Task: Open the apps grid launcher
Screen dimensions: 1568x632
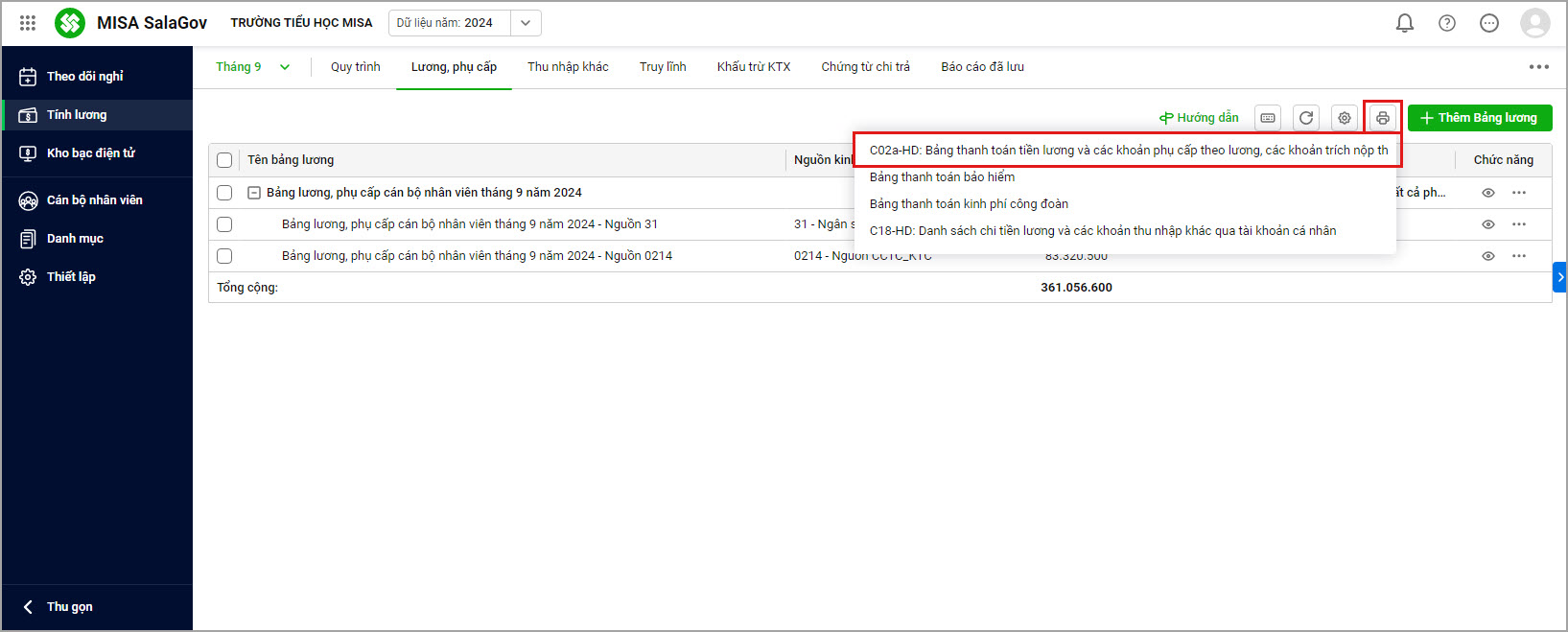Action: click(28, 23)
